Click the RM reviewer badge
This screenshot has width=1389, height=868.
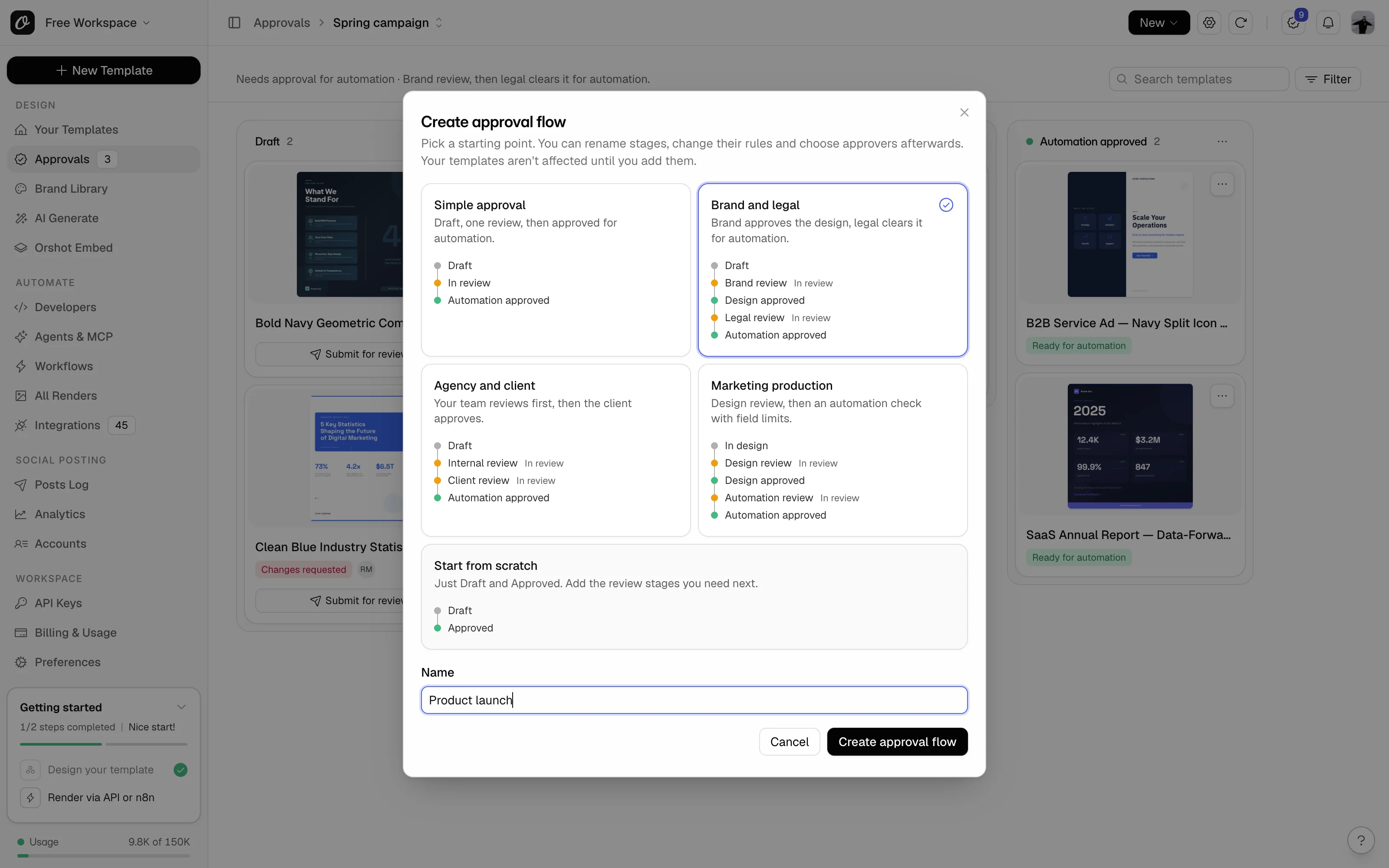click(x=366, y=569)
